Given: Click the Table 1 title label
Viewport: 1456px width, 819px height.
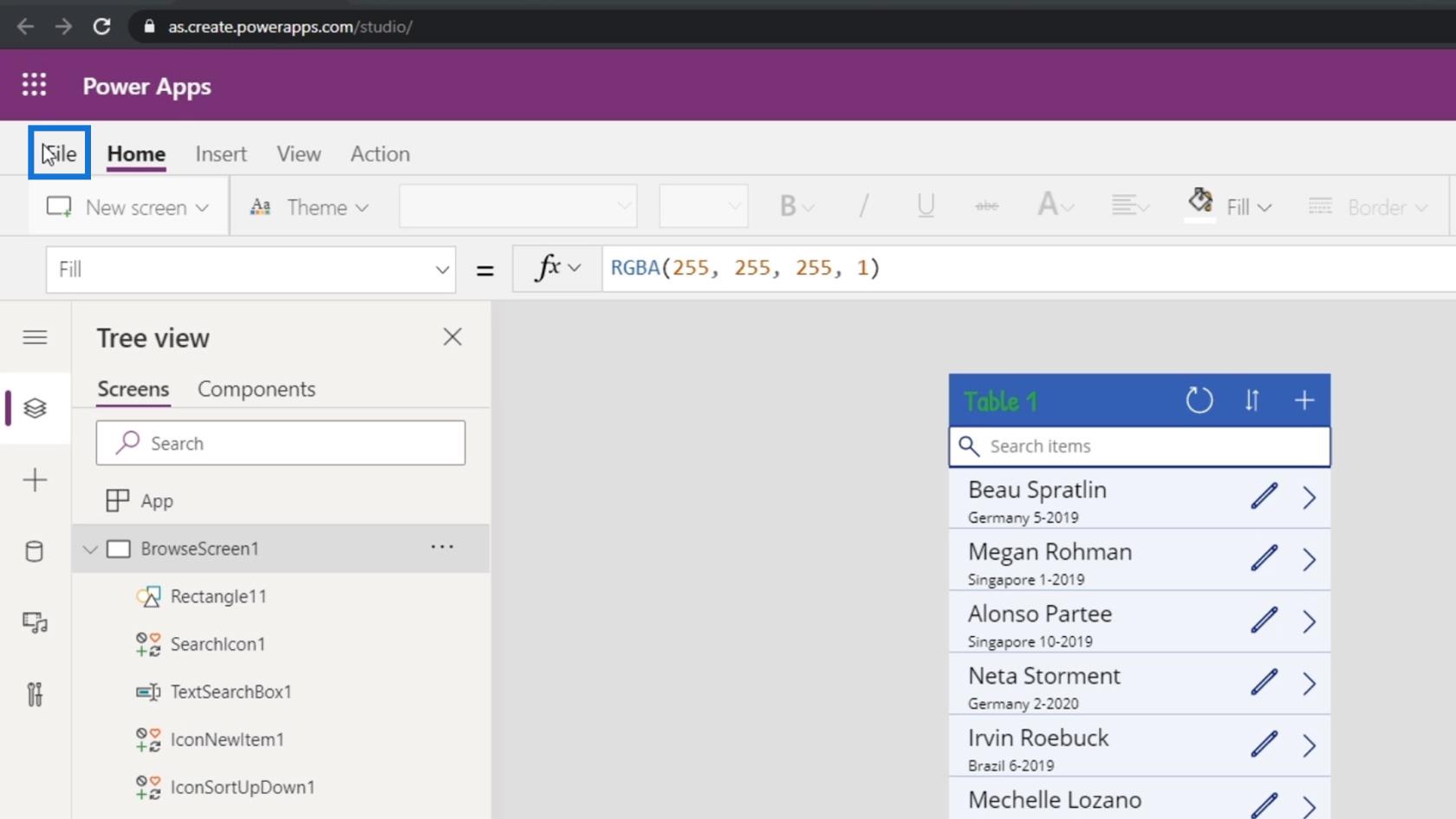Looking at the screenshot, I should coord(1001,401).
